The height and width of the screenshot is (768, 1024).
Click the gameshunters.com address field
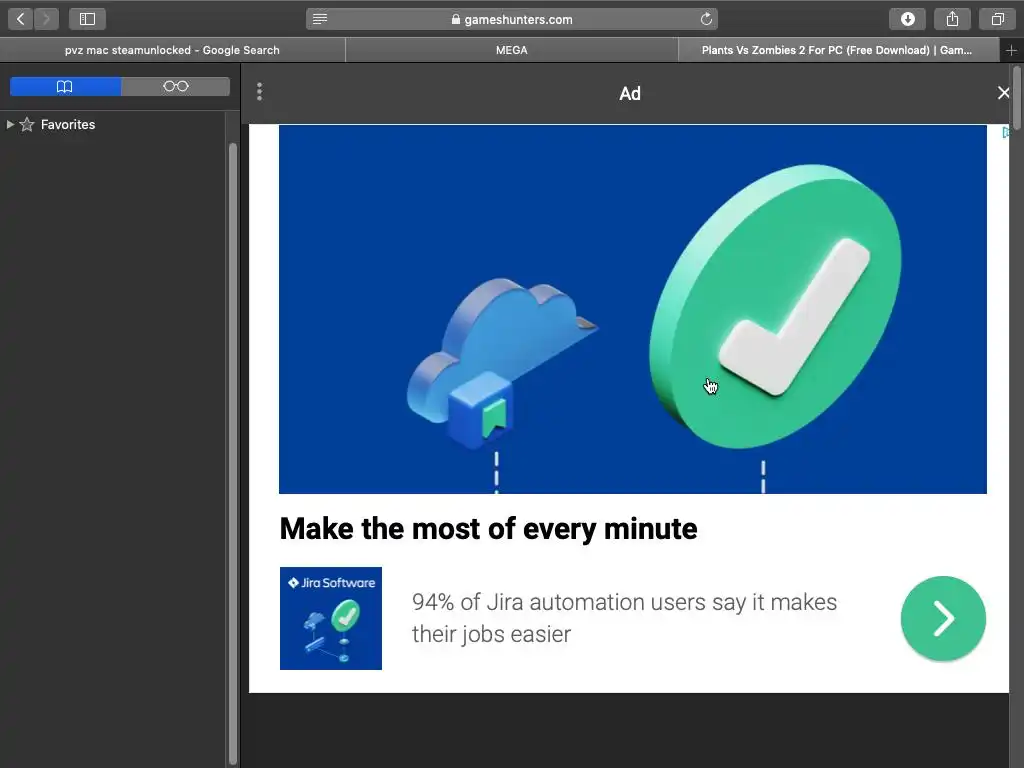(512, 19)
